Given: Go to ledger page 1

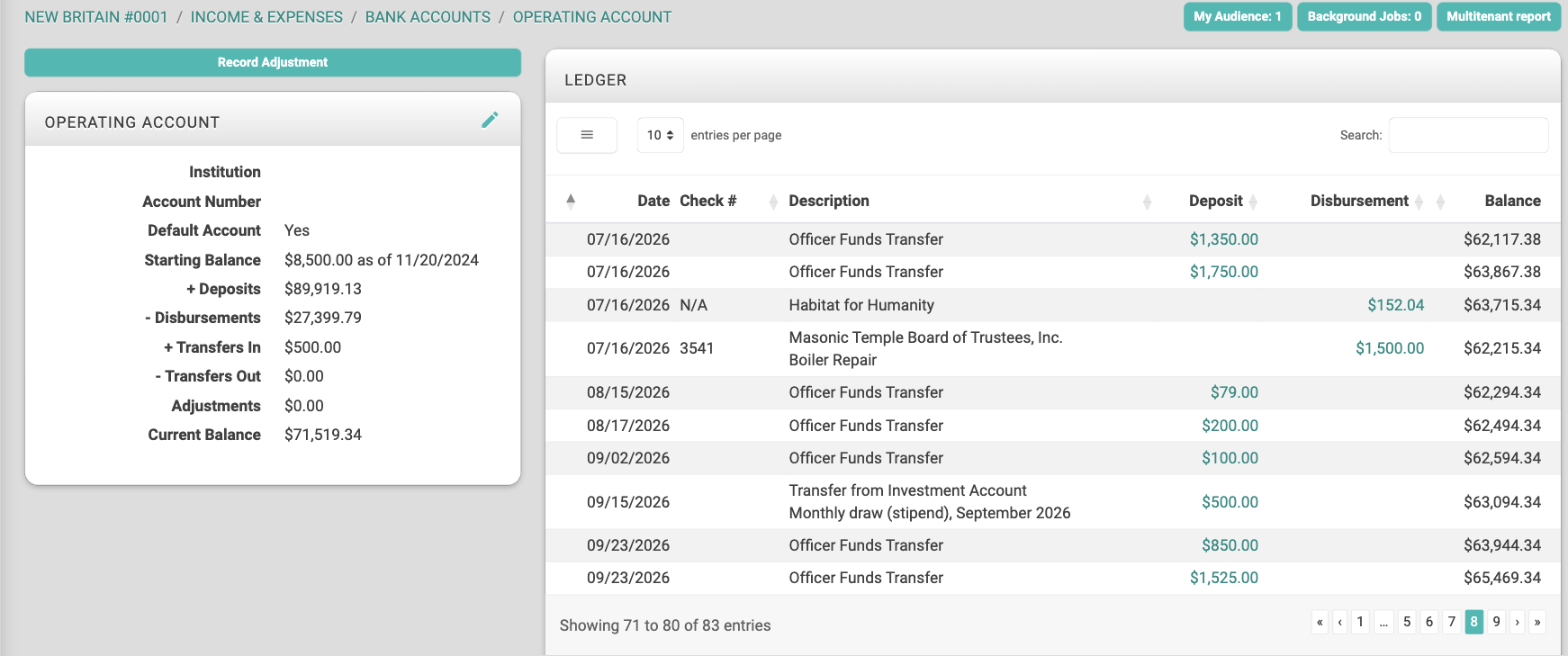Looking at the screenshot, I should [x=1359, y=622].
